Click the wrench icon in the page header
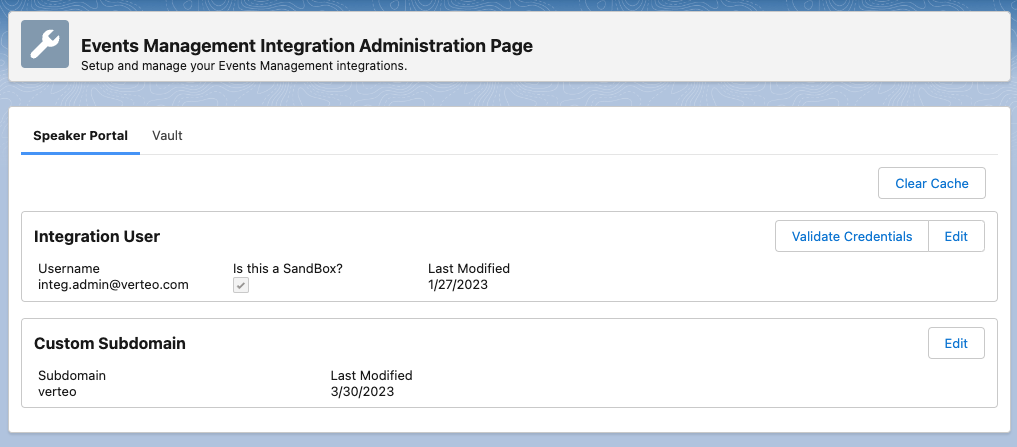The width and height of the screenshot is (1017, 447). click(x=45, y=45)
